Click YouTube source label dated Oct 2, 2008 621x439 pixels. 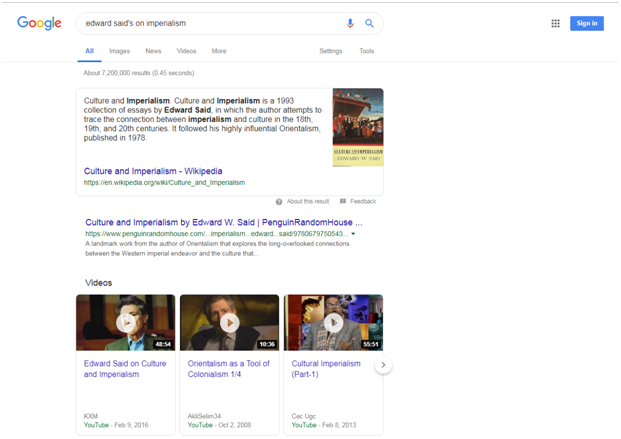(200, 425)
